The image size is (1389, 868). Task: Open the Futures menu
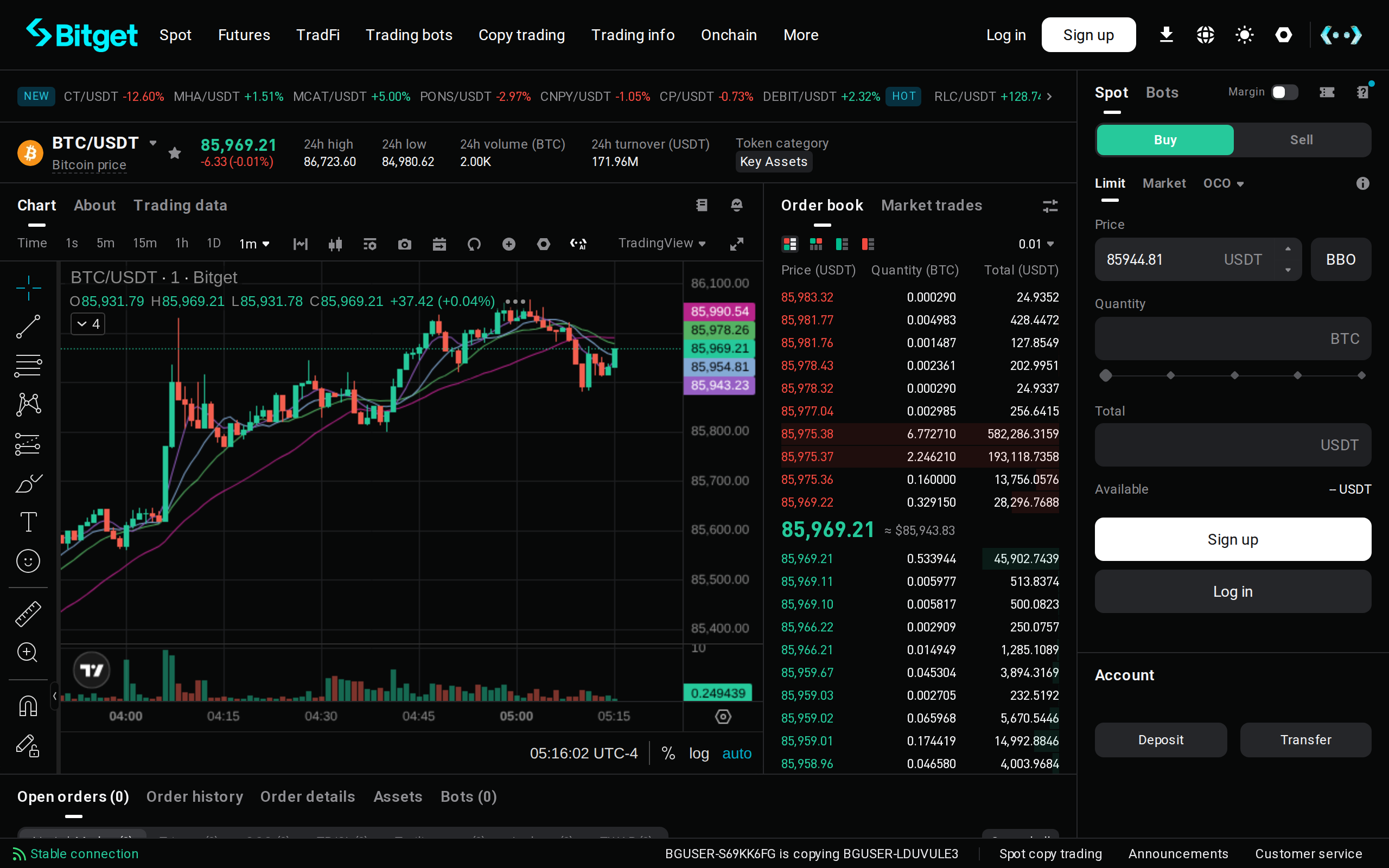click(x=244, y=35)
